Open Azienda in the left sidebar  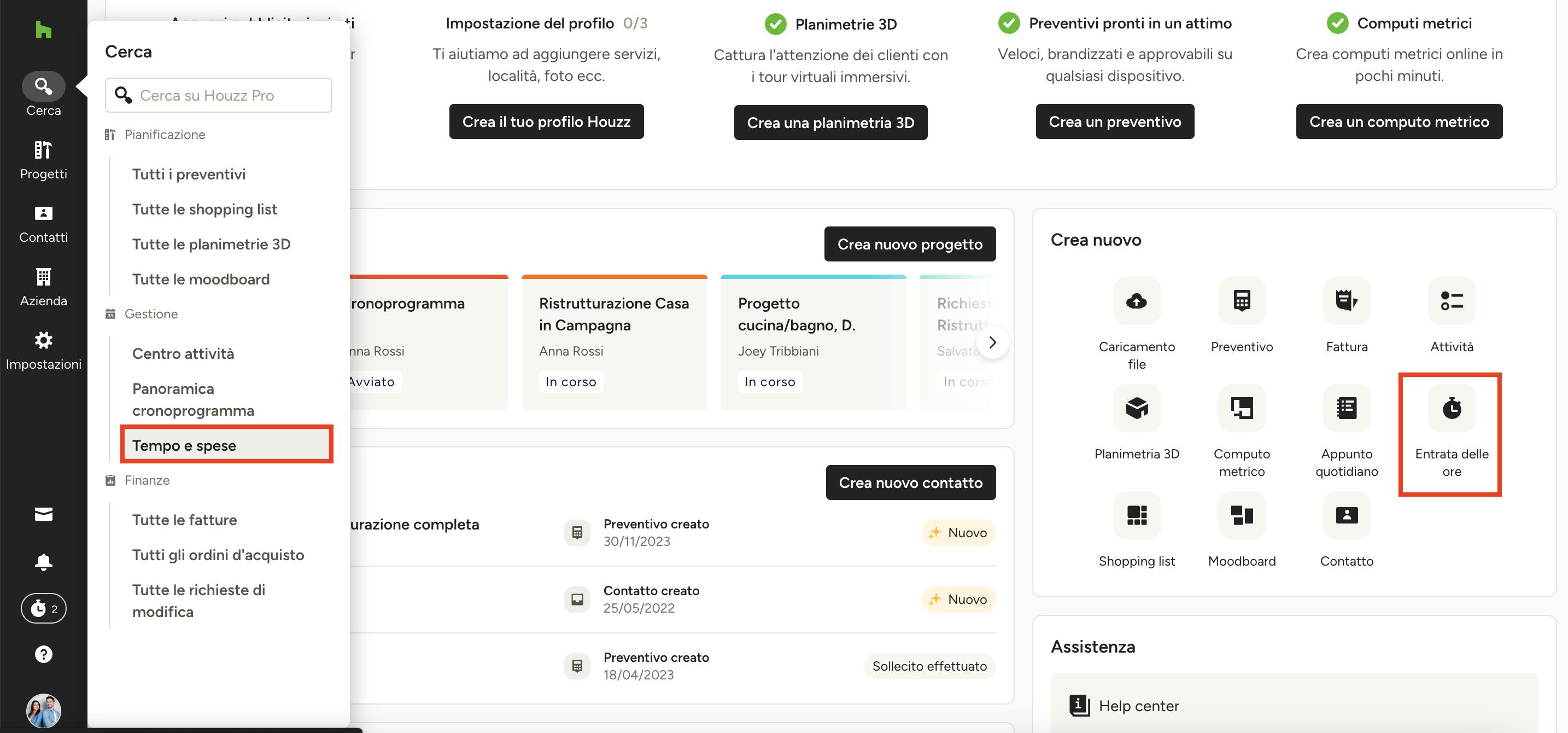pyautogui.click(x=43, y=287)
